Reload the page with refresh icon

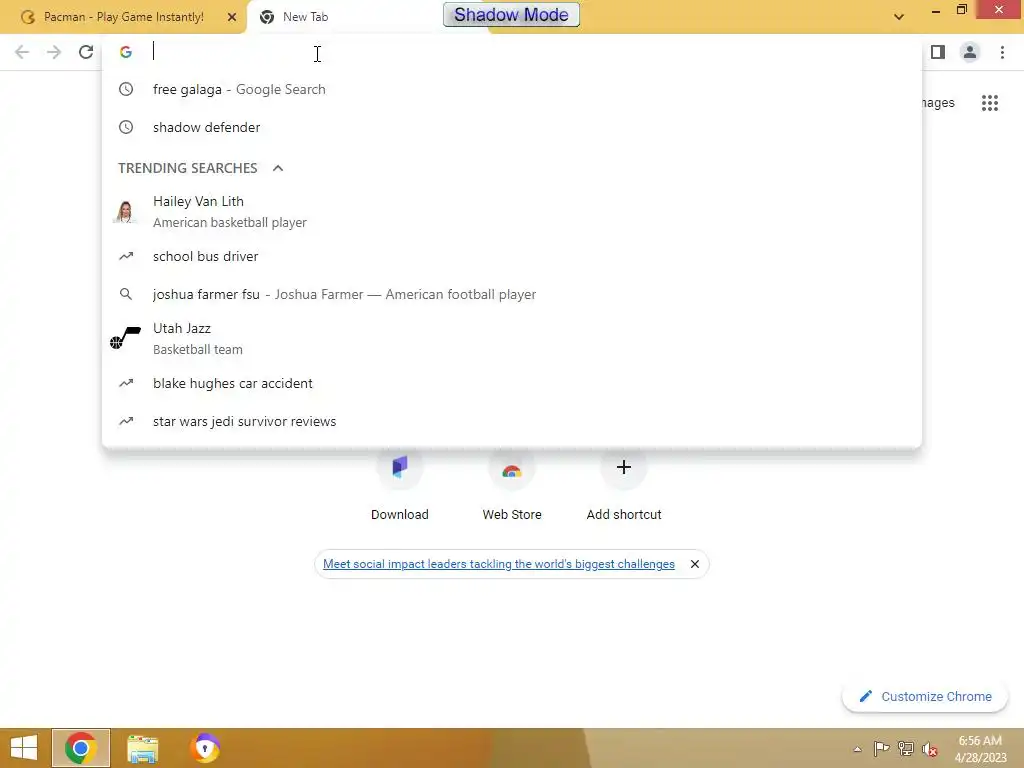86,52
